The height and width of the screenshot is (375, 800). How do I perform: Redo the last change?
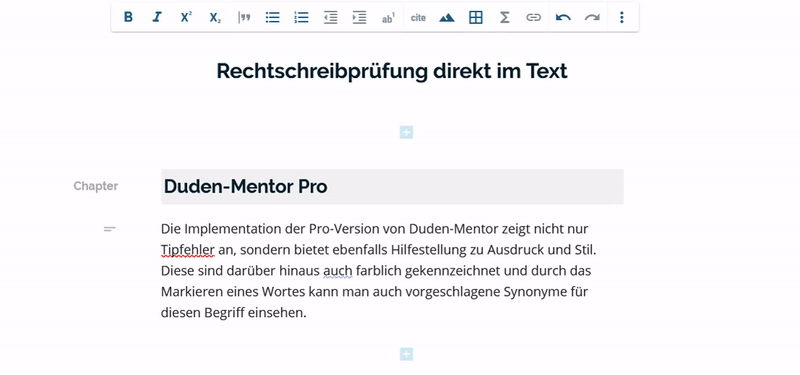[592, 17]
